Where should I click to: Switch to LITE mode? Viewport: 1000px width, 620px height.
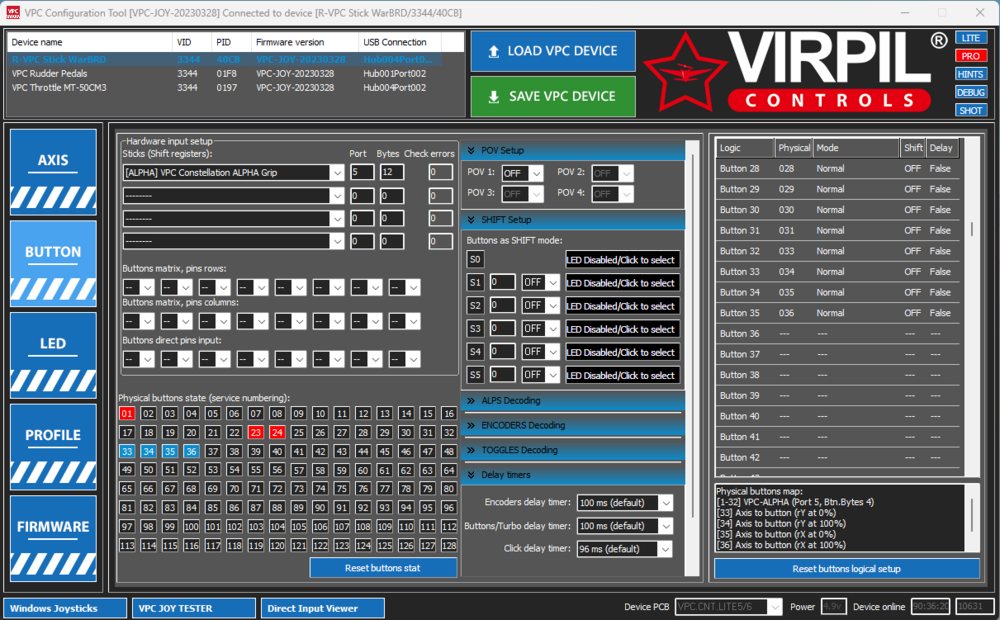971,38
